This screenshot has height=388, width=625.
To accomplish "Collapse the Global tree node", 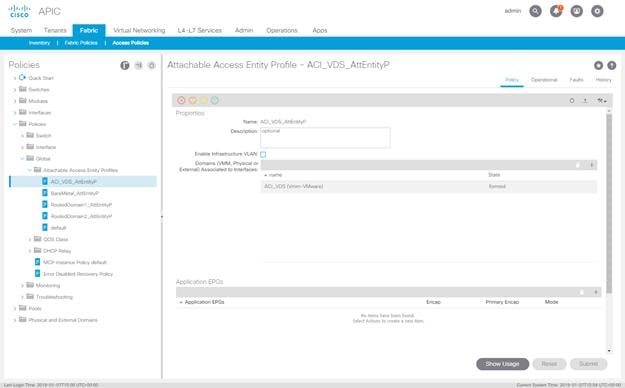I will (x=22, y=159).
